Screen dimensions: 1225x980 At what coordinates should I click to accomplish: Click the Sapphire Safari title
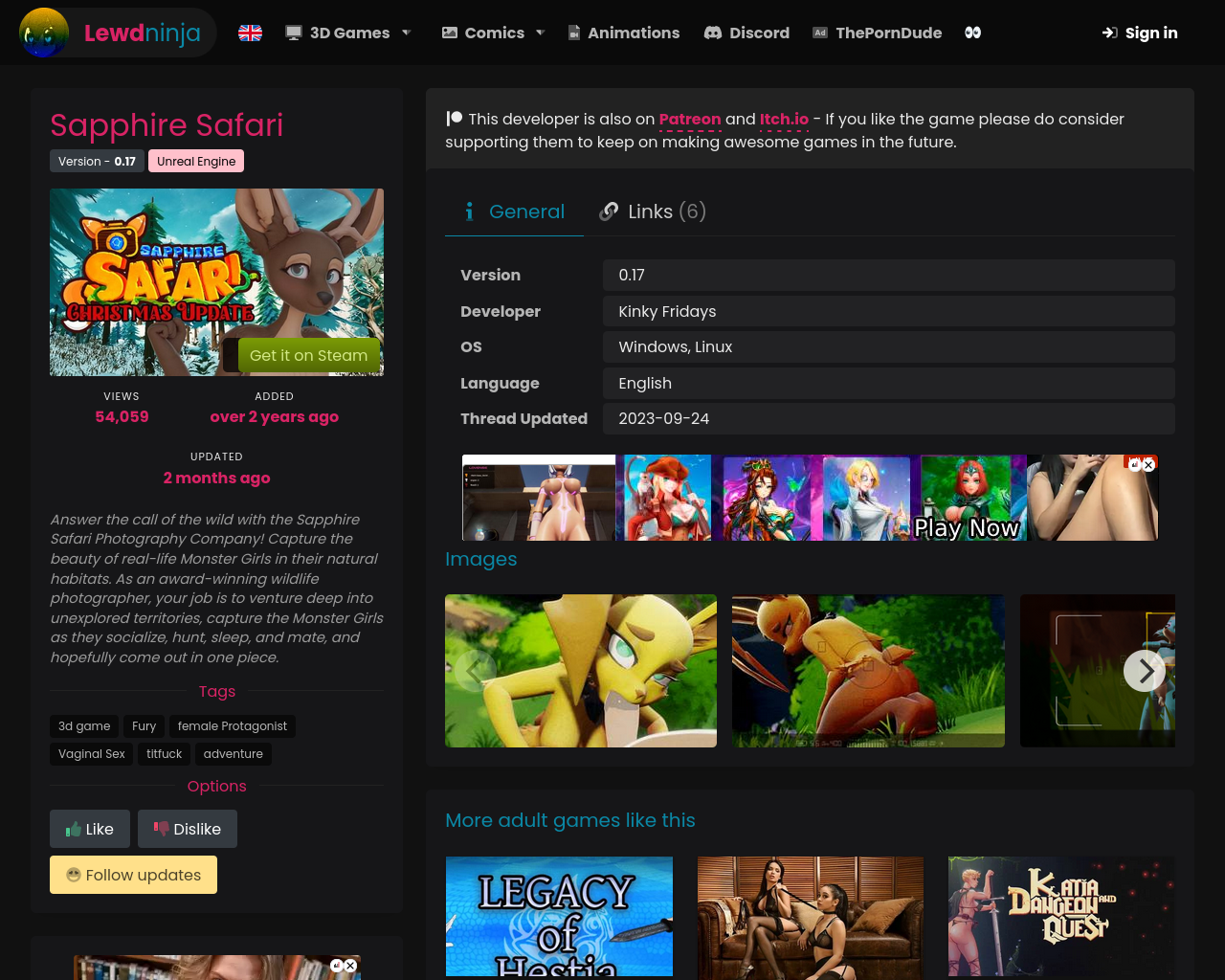point(167,125)
